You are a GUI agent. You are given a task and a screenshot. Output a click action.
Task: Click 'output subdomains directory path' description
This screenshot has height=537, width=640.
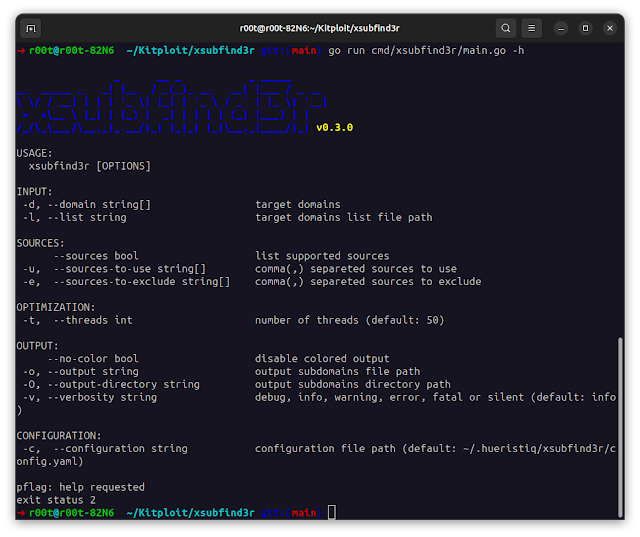pos(353,384)
